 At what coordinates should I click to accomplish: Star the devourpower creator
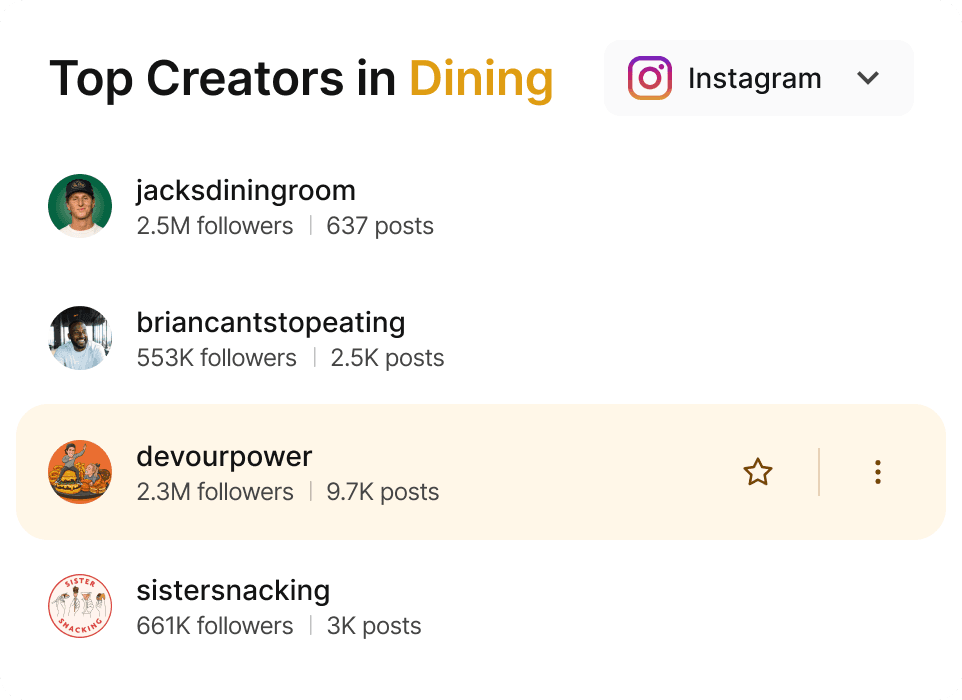pos(758,472)
